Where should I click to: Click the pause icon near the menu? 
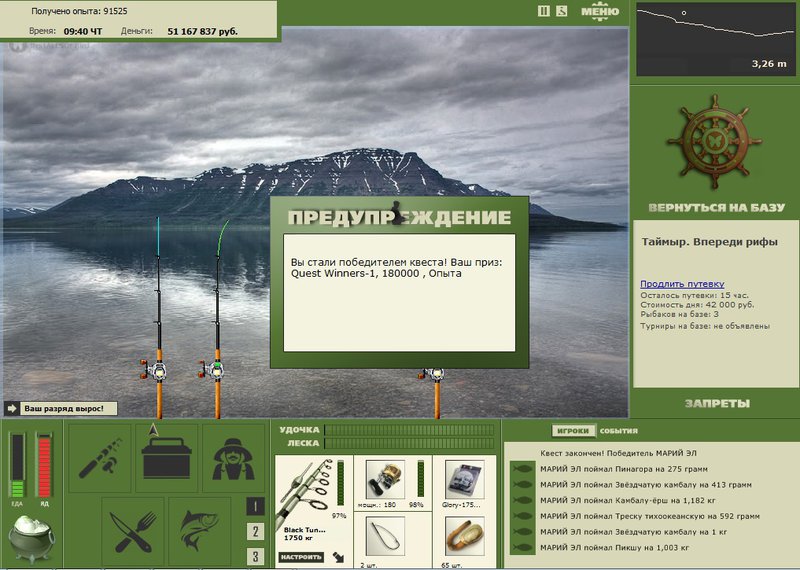543,11
